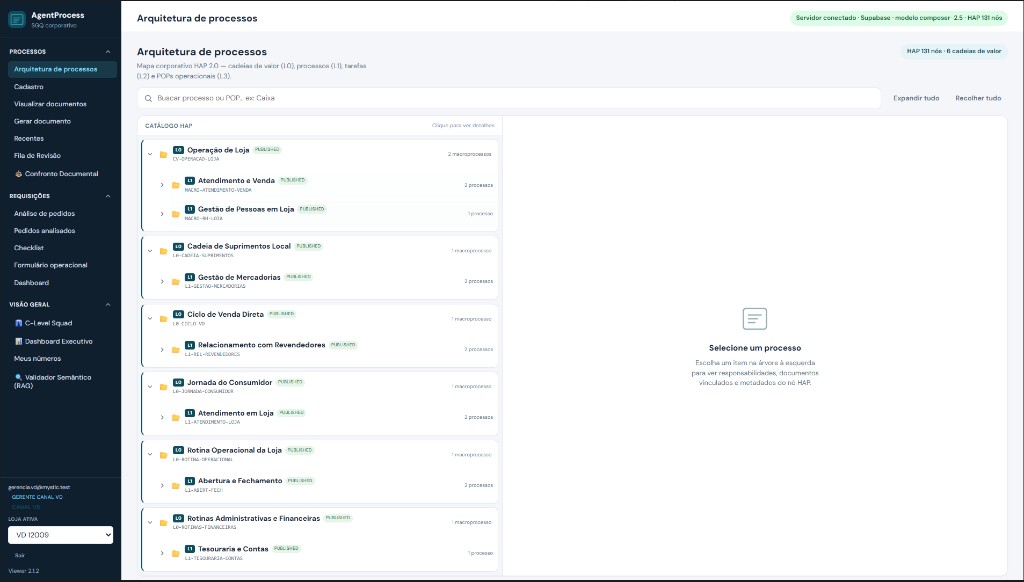
Task: Collapse the VISÃO GERAL sidebar section
Action: coord(108,304)
